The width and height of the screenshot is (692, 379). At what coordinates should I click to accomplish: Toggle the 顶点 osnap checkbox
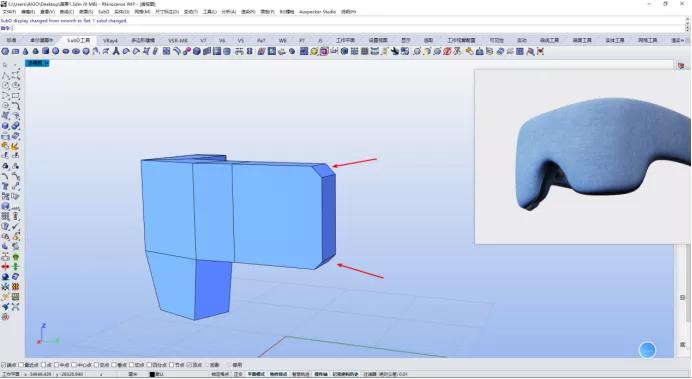coord(189,365)
